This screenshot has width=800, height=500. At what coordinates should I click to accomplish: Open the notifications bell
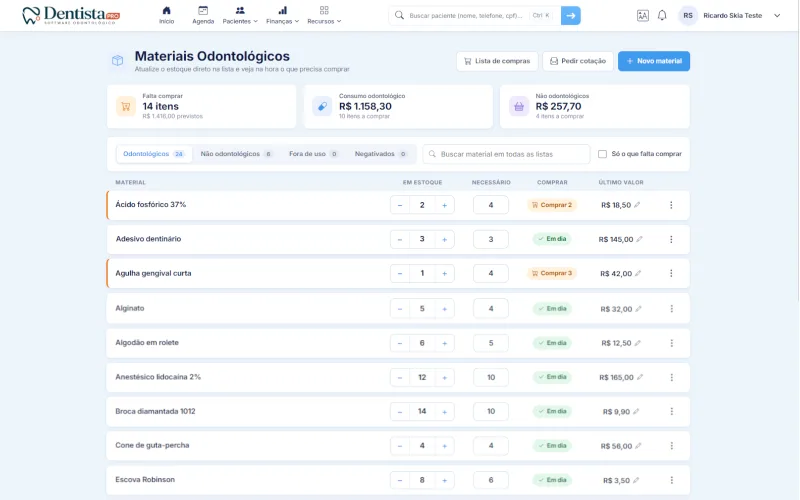click(662, 15)
